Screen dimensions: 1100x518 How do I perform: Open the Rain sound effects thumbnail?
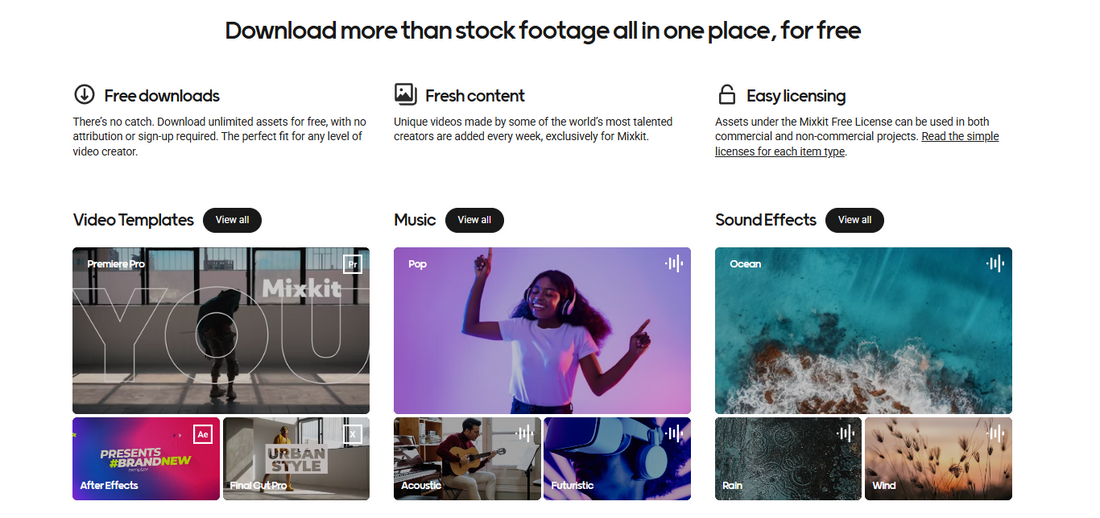tap(788, 458)
